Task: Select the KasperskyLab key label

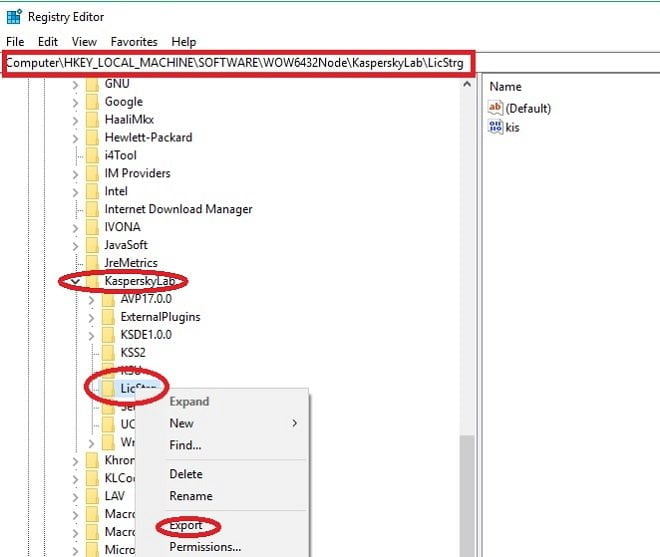Action: 140,281
